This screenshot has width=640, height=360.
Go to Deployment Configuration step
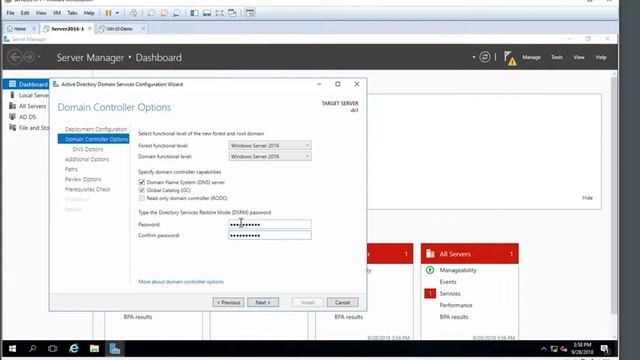[x=96, y=129]
